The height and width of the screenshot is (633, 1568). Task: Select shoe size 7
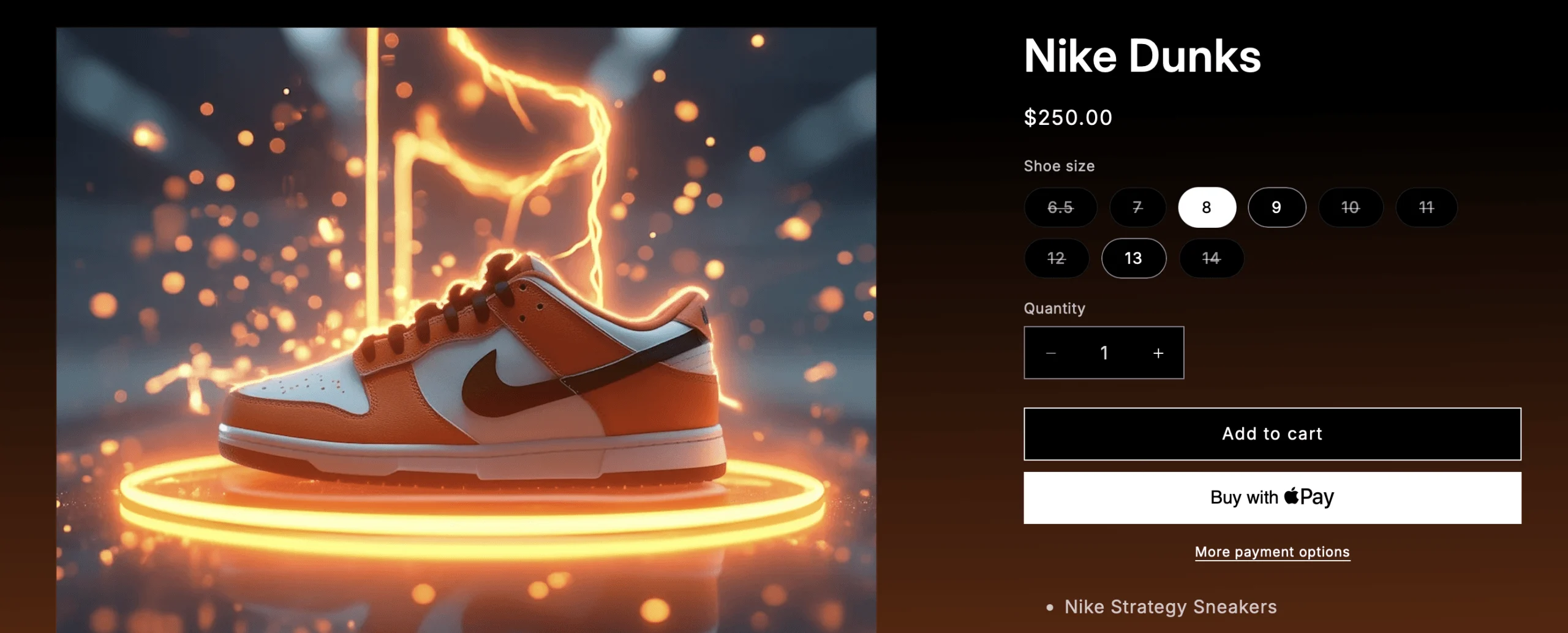1137,208
